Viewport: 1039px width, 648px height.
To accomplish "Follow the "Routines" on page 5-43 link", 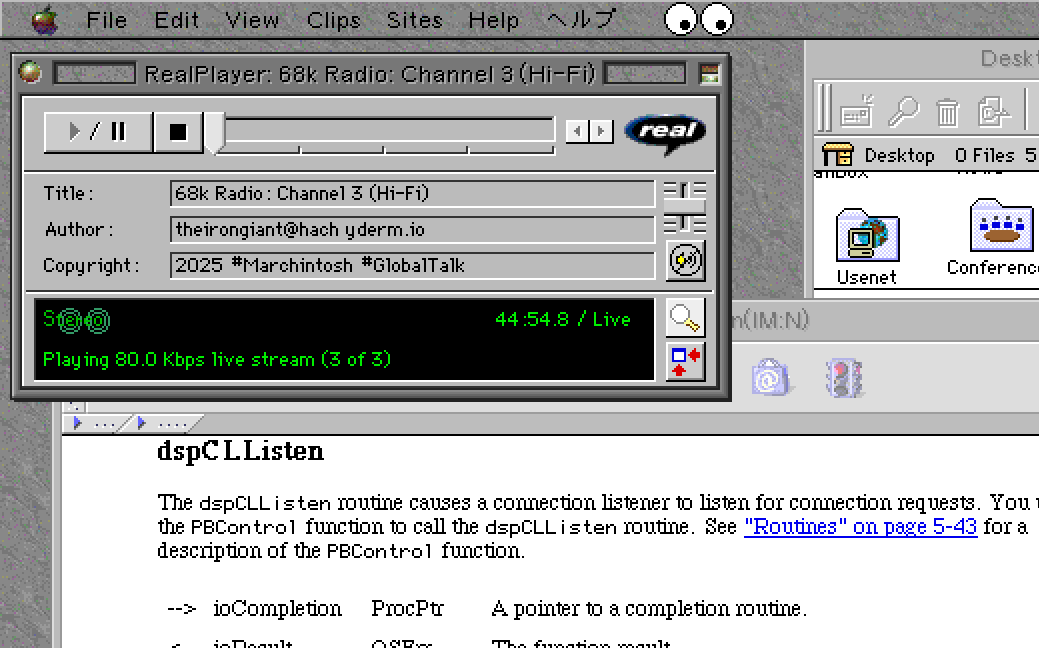I will click(x=860, y=527).
